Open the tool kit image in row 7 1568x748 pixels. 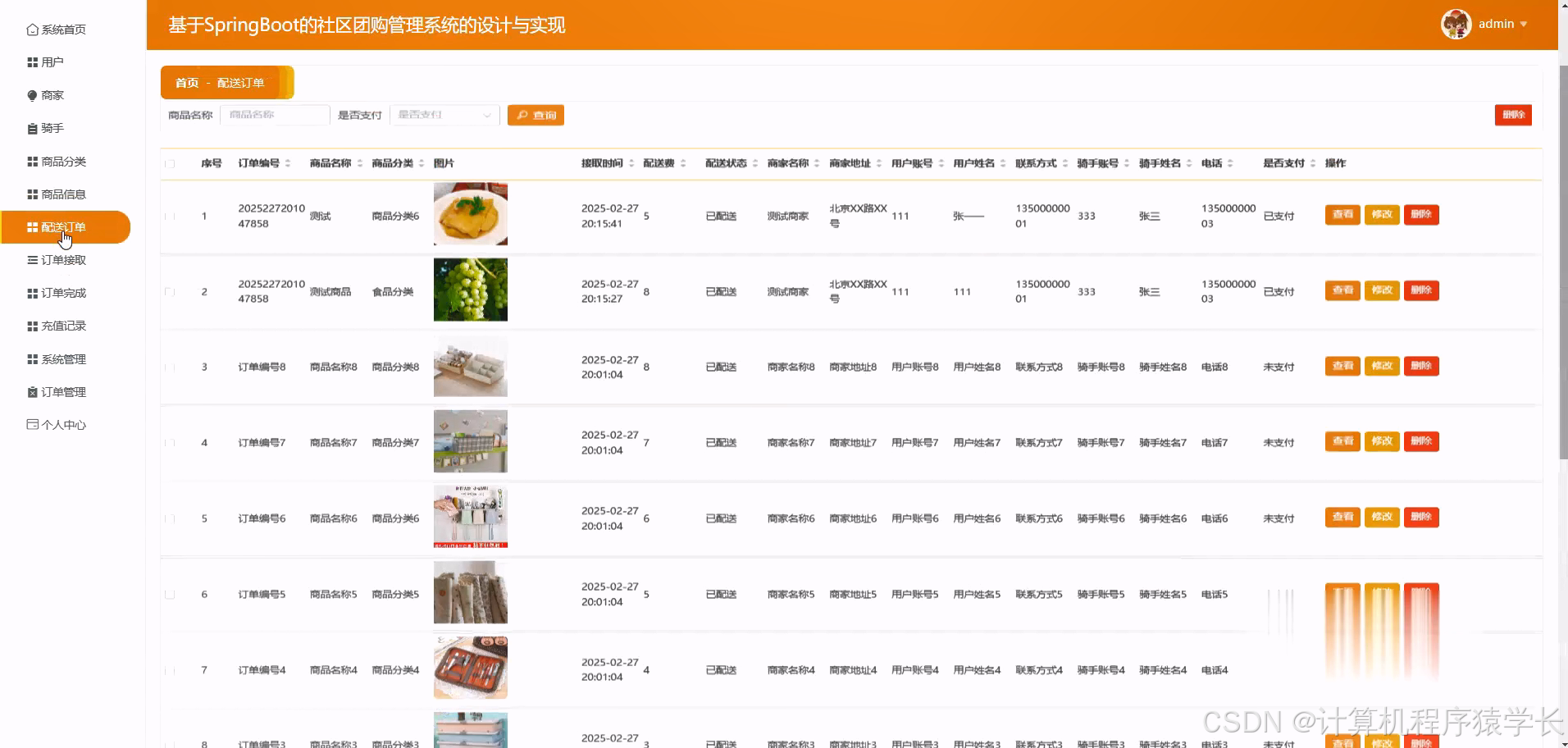point(471,668)
